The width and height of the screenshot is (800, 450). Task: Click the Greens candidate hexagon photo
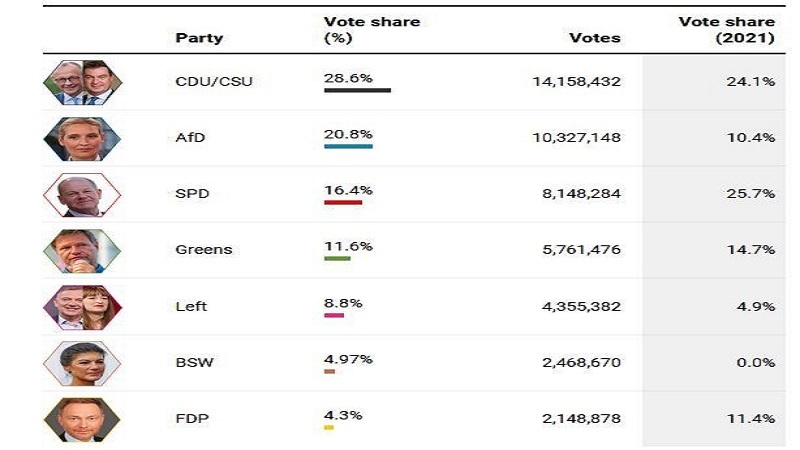click(83, 251)
